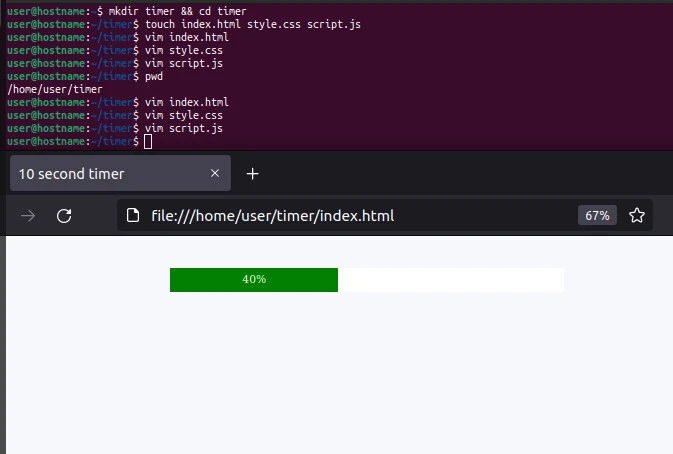Image resolution: width=673 pixels, height=454 pixels.
Task: Click the page info icon in address bar
Action: click(132, 216)
